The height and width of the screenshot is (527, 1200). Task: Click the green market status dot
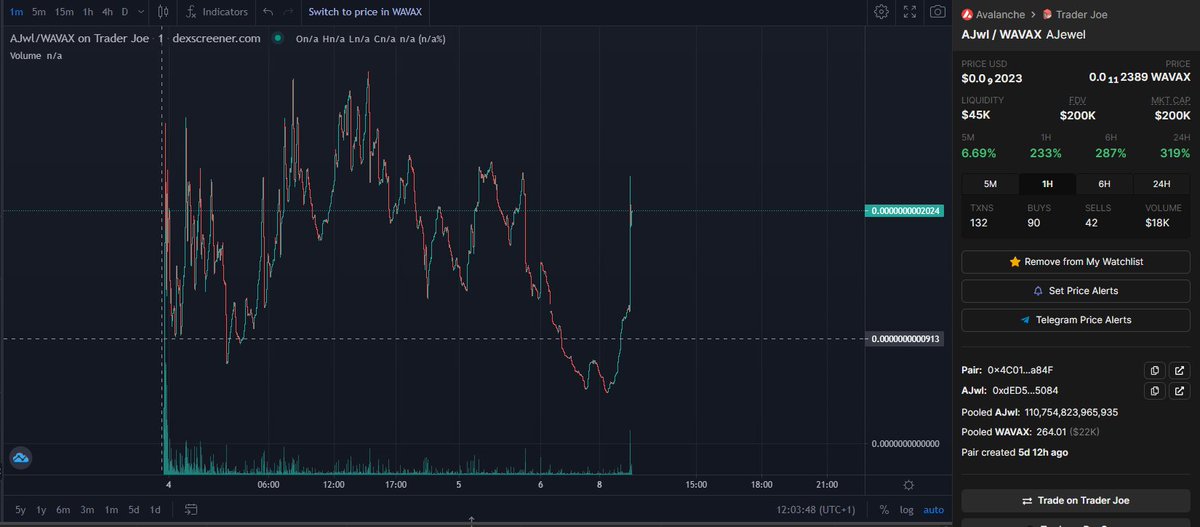click(277, 38)
